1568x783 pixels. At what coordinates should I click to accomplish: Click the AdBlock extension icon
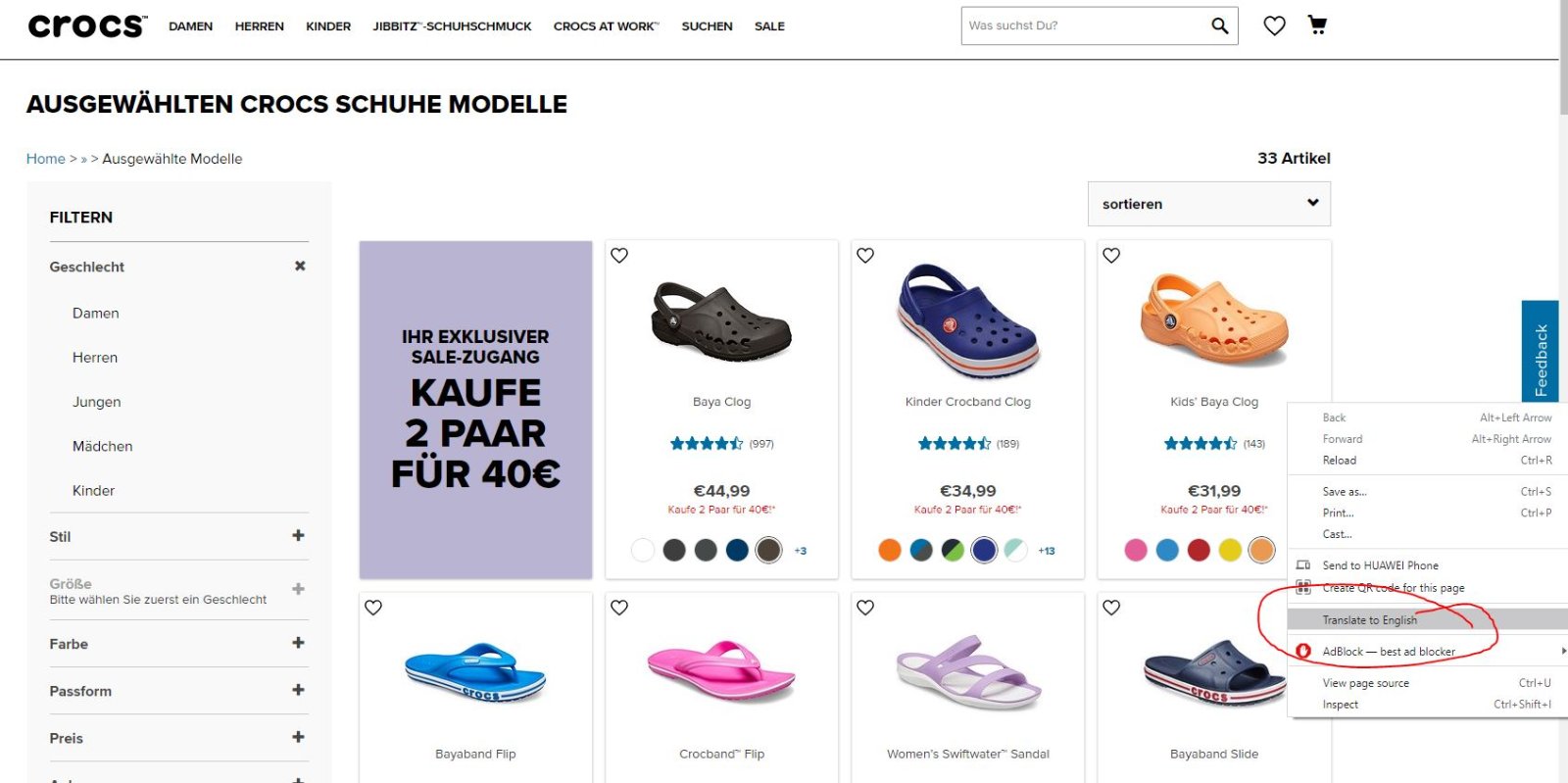1303,652
